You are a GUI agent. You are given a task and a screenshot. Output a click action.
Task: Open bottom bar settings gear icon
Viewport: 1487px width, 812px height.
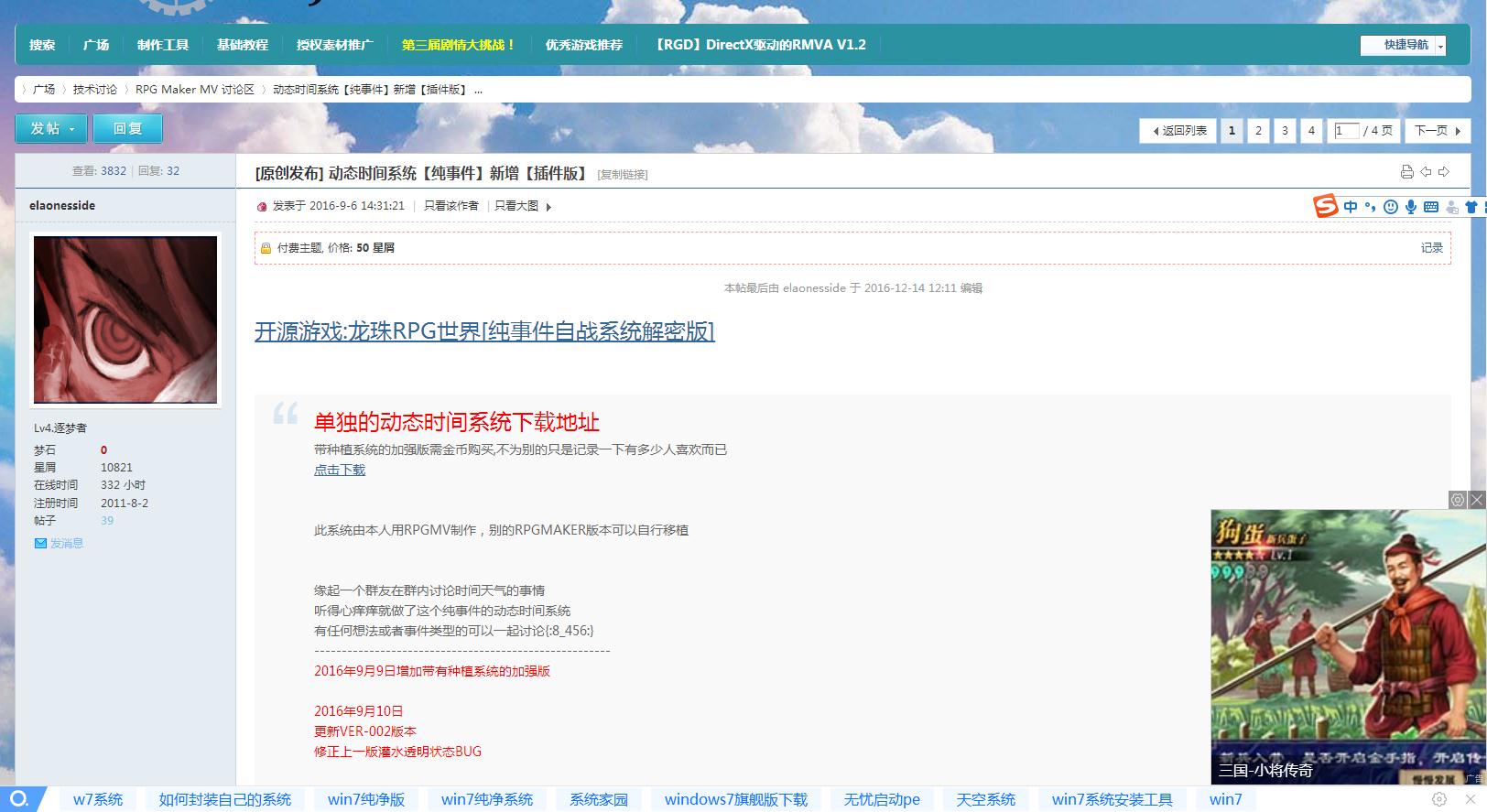click(x=1439, y=799)
